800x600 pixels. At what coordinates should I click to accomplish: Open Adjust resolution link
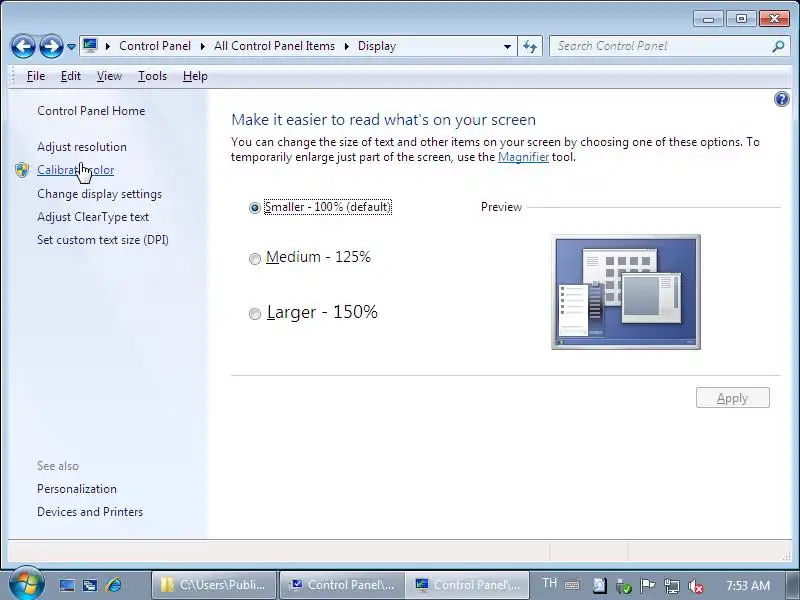tap(82, 147)
